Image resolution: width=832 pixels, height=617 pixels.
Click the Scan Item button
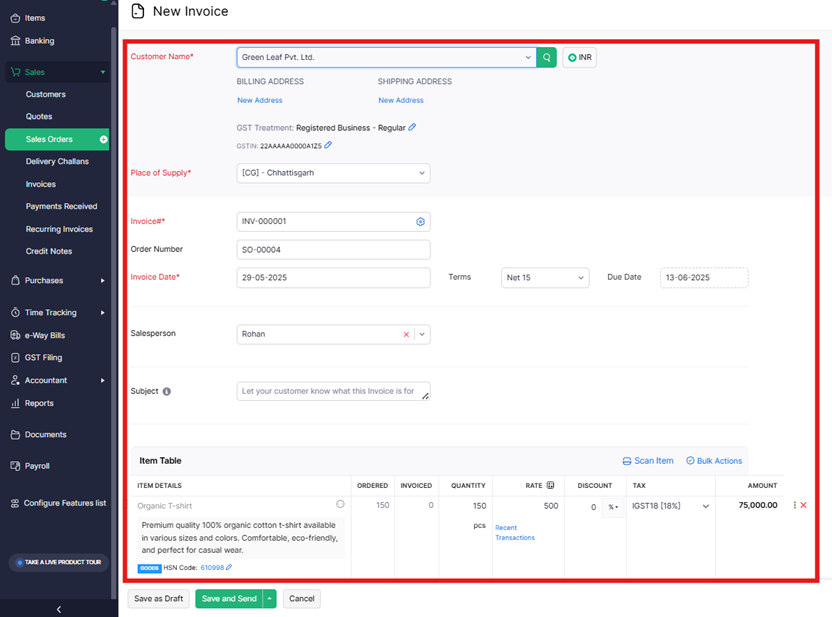(x=648, y=461)
